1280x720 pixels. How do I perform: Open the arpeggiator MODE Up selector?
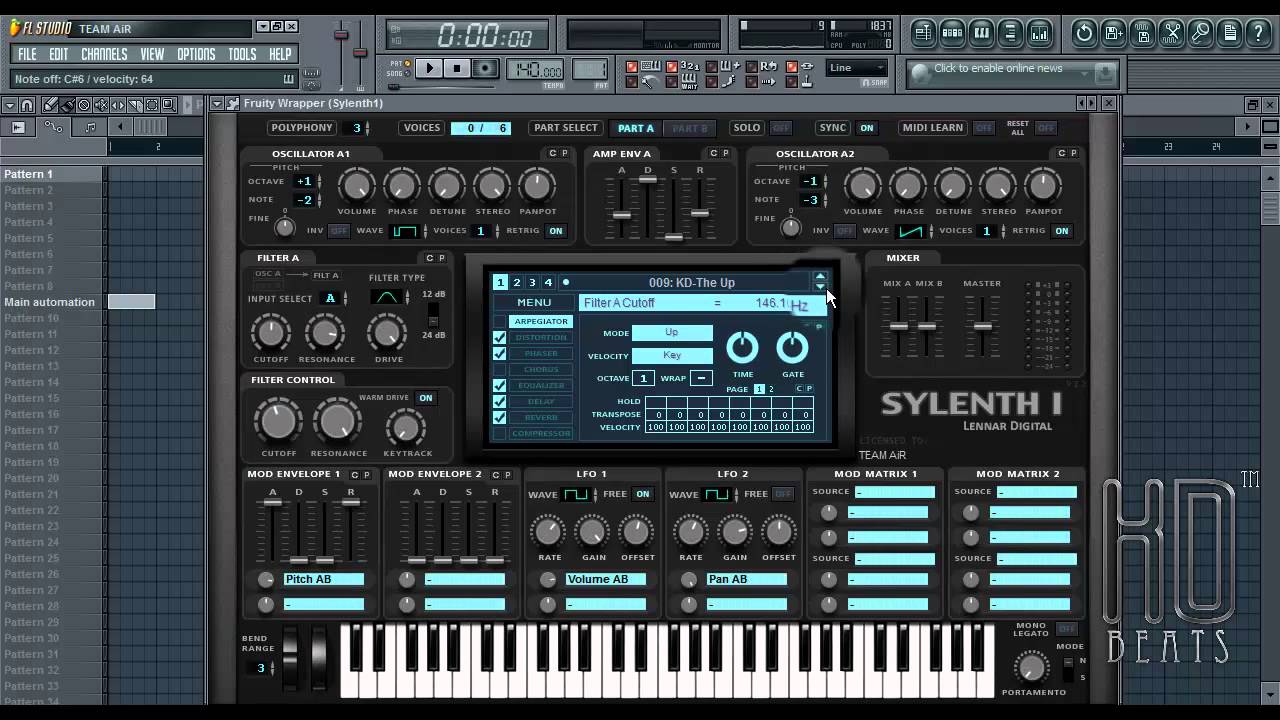672,333
